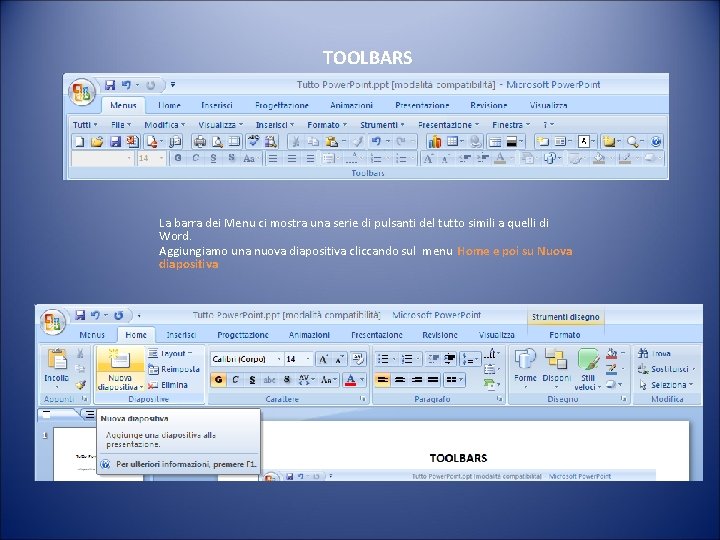
Task: Click the font color A icon in the classic toolbar
Action: [500, 158]
